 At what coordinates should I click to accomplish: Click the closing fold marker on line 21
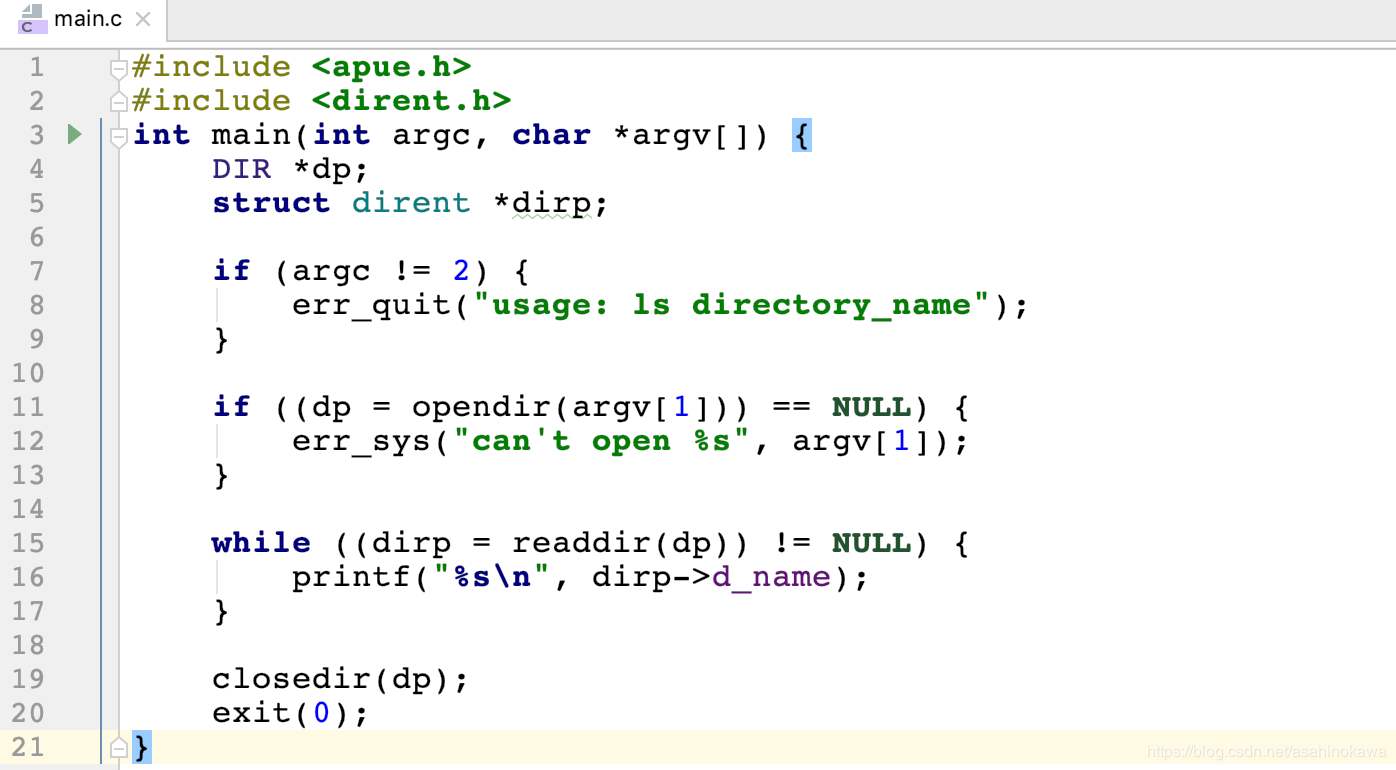119,747
